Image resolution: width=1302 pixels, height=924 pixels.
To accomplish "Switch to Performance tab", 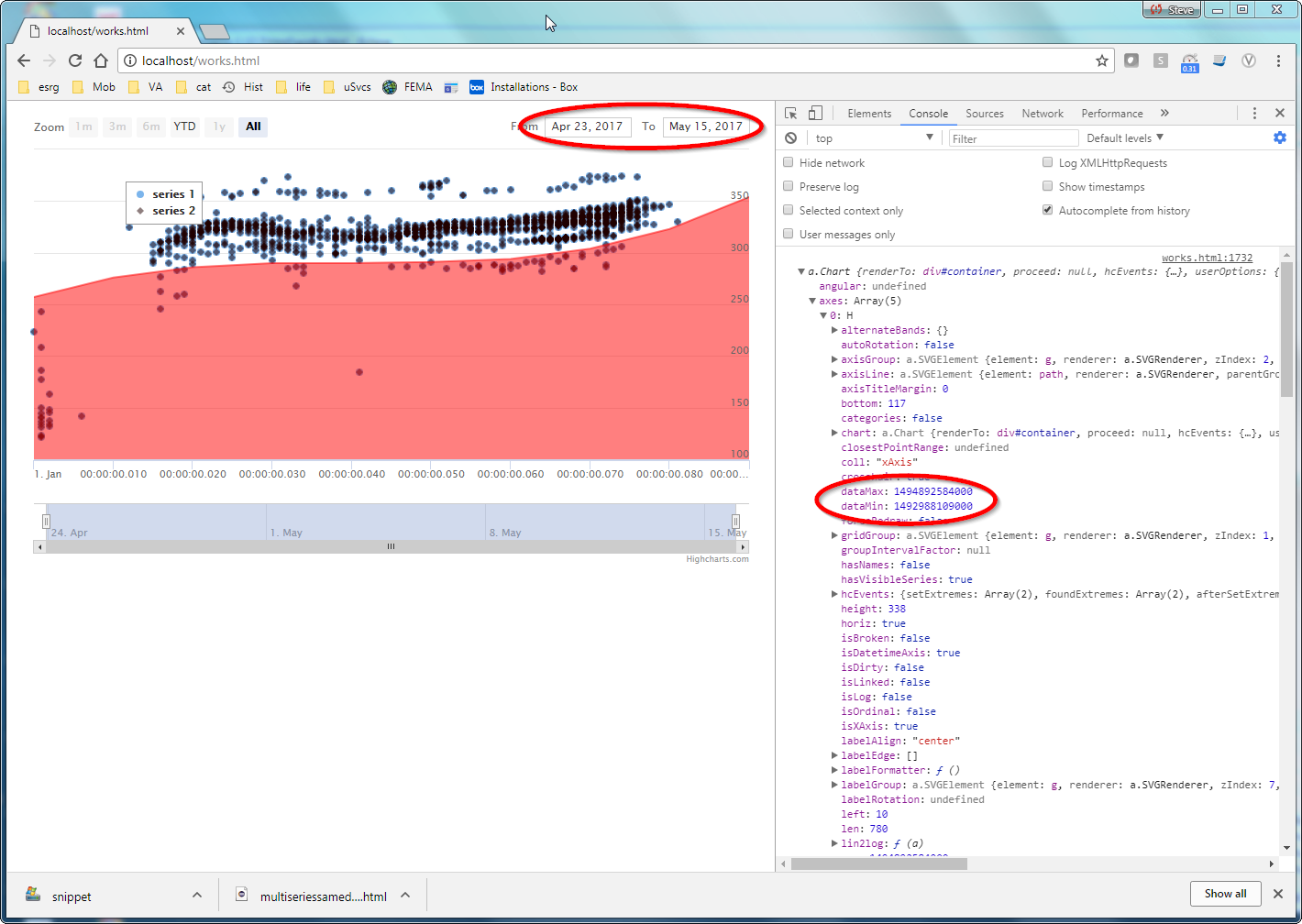I will [x=1111, y=114].
